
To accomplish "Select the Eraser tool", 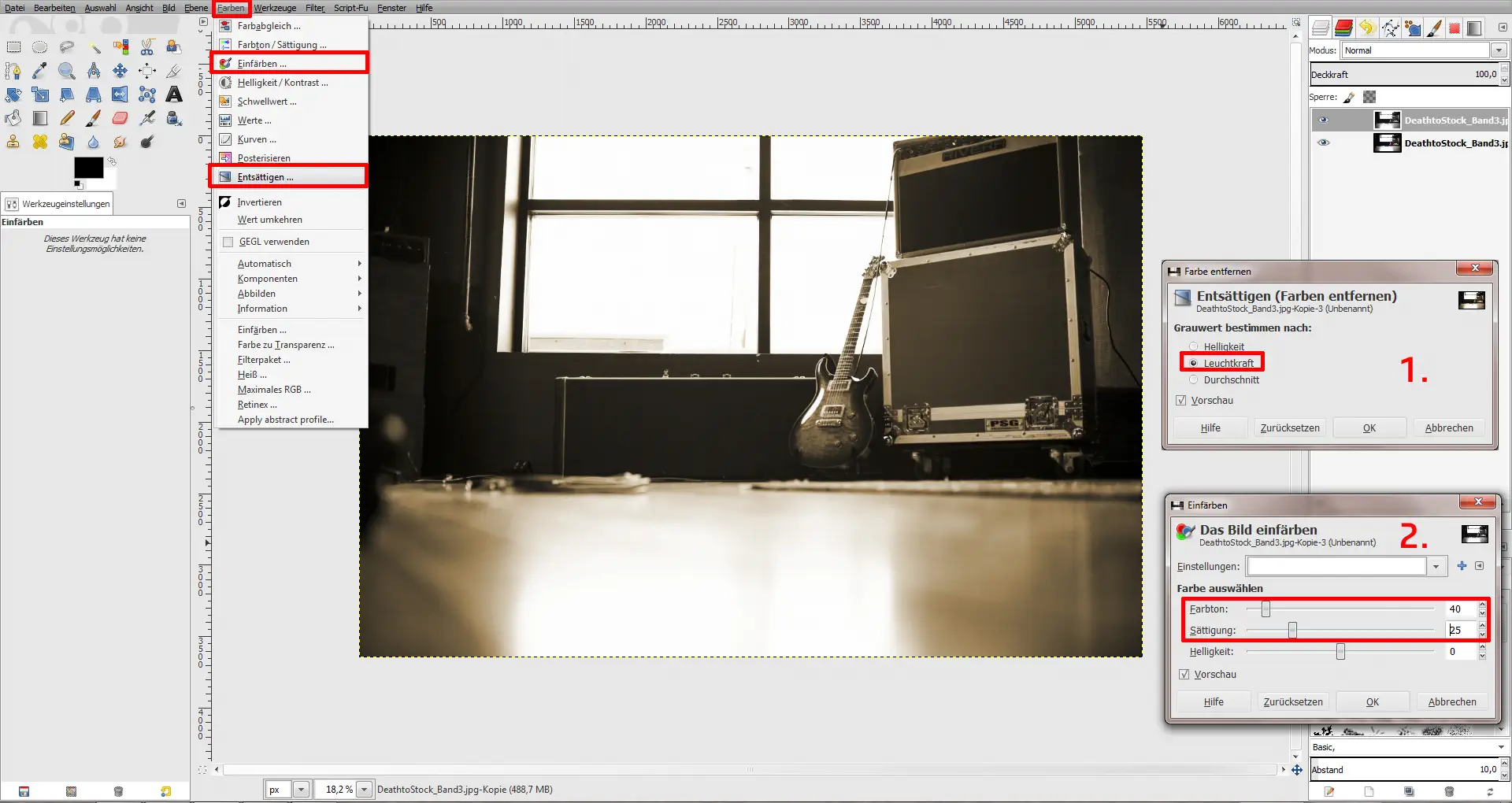I will (x=120, y=118).
